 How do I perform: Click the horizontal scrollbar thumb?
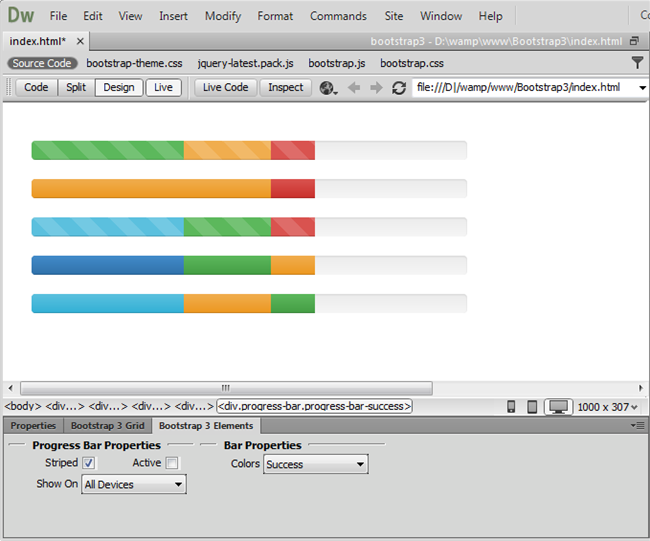coord(226,388)
